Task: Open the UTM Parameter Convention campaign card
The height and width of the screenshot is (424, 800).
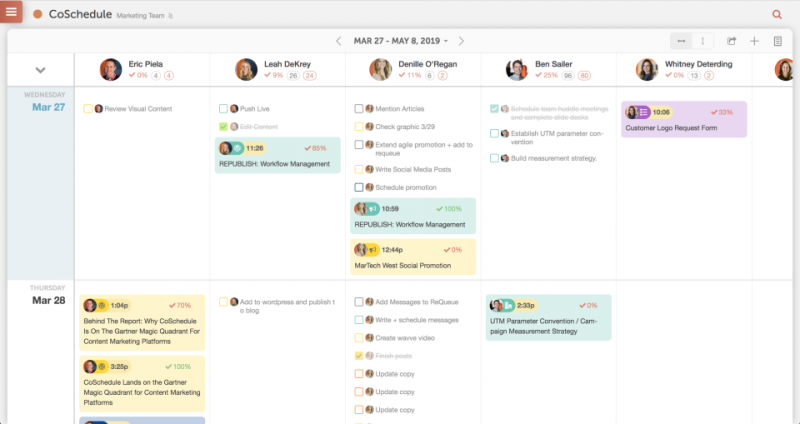Action: 548,317
